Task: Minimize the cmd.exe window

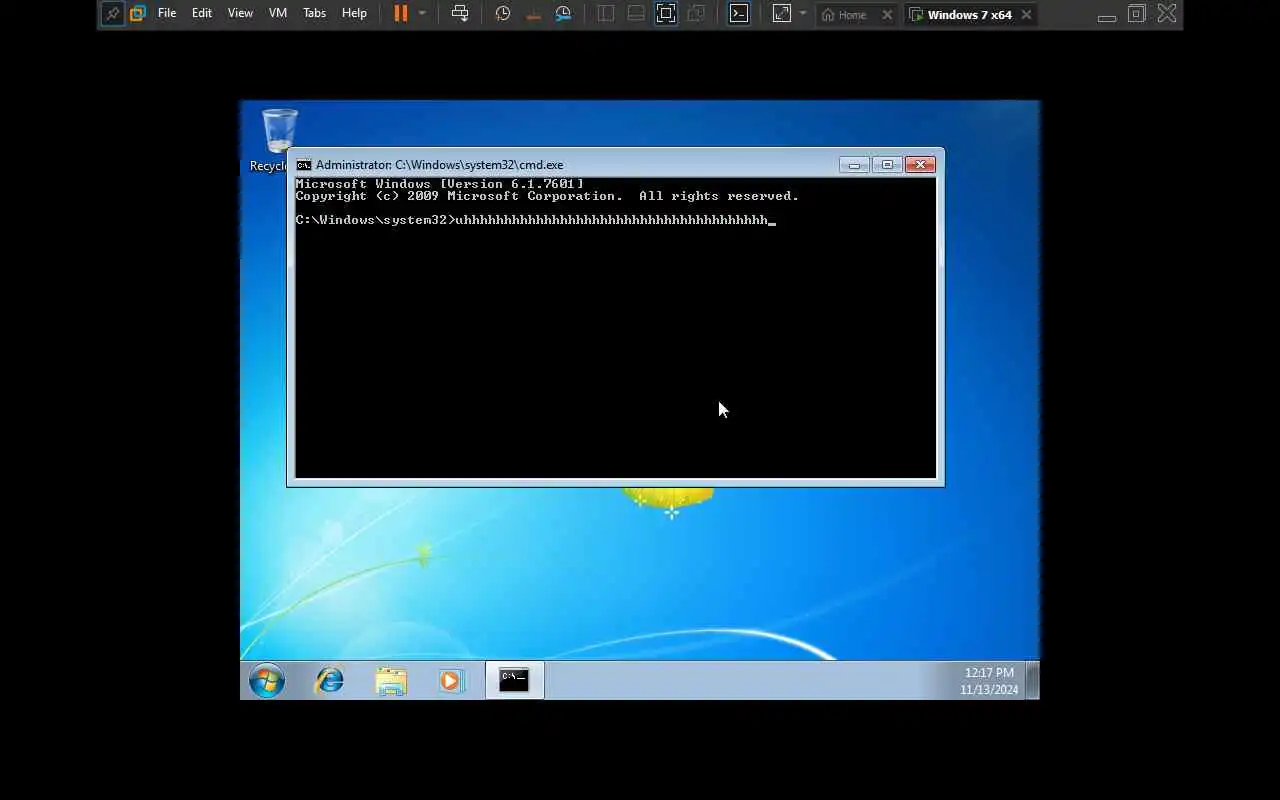Action: coord(854,165)
